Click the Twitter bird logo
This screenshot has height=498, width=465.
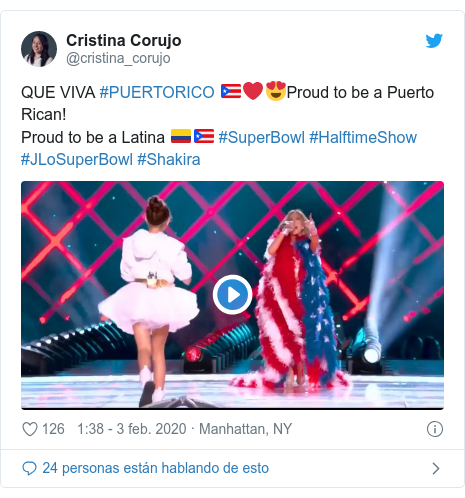point(434,41)
